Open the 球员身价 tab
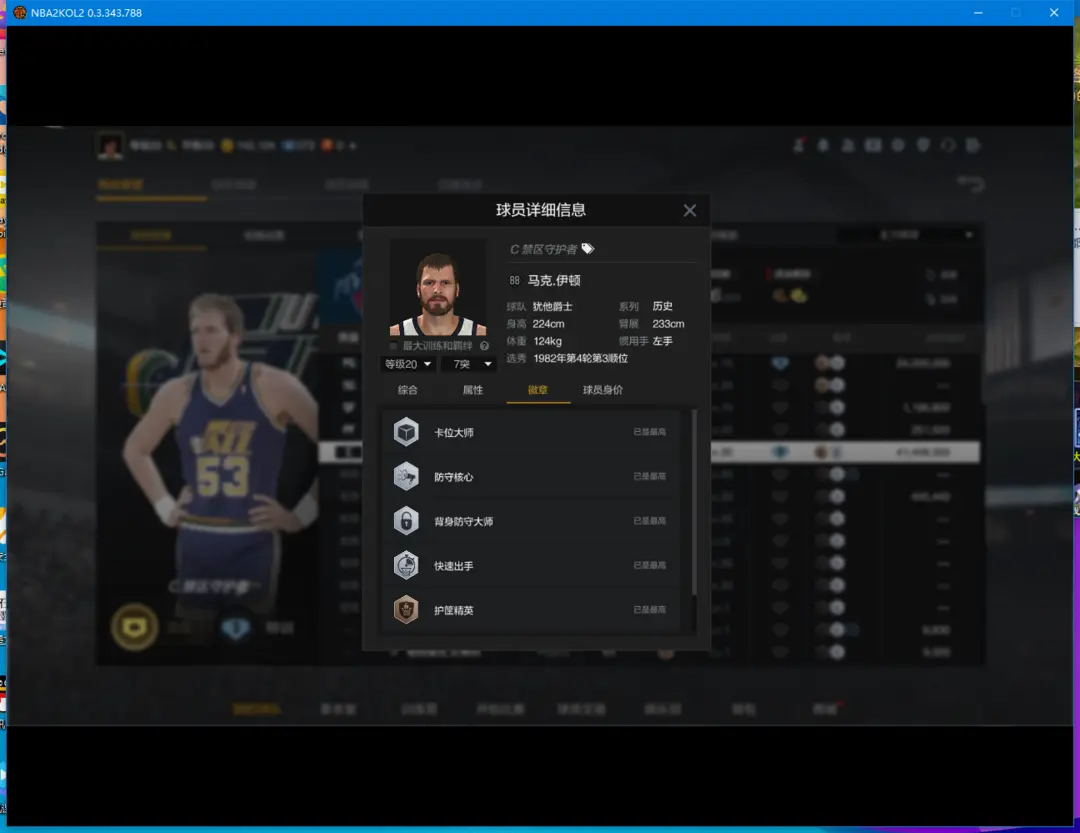 [603, 390]
